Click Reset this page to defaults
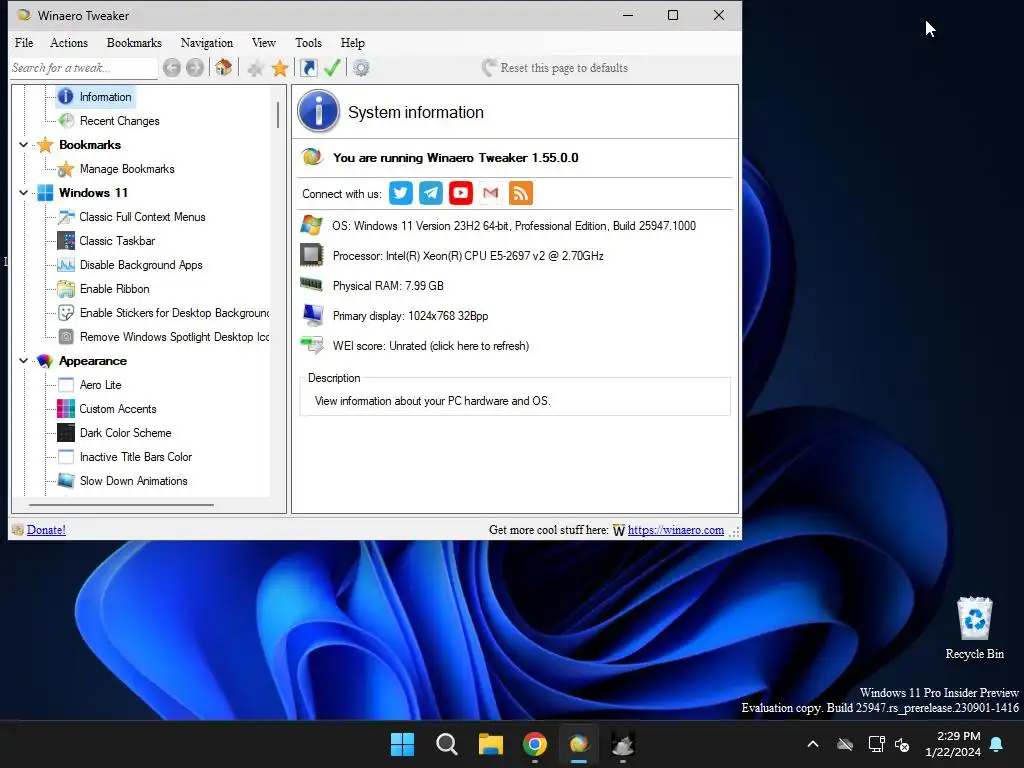 click(555, 68)
